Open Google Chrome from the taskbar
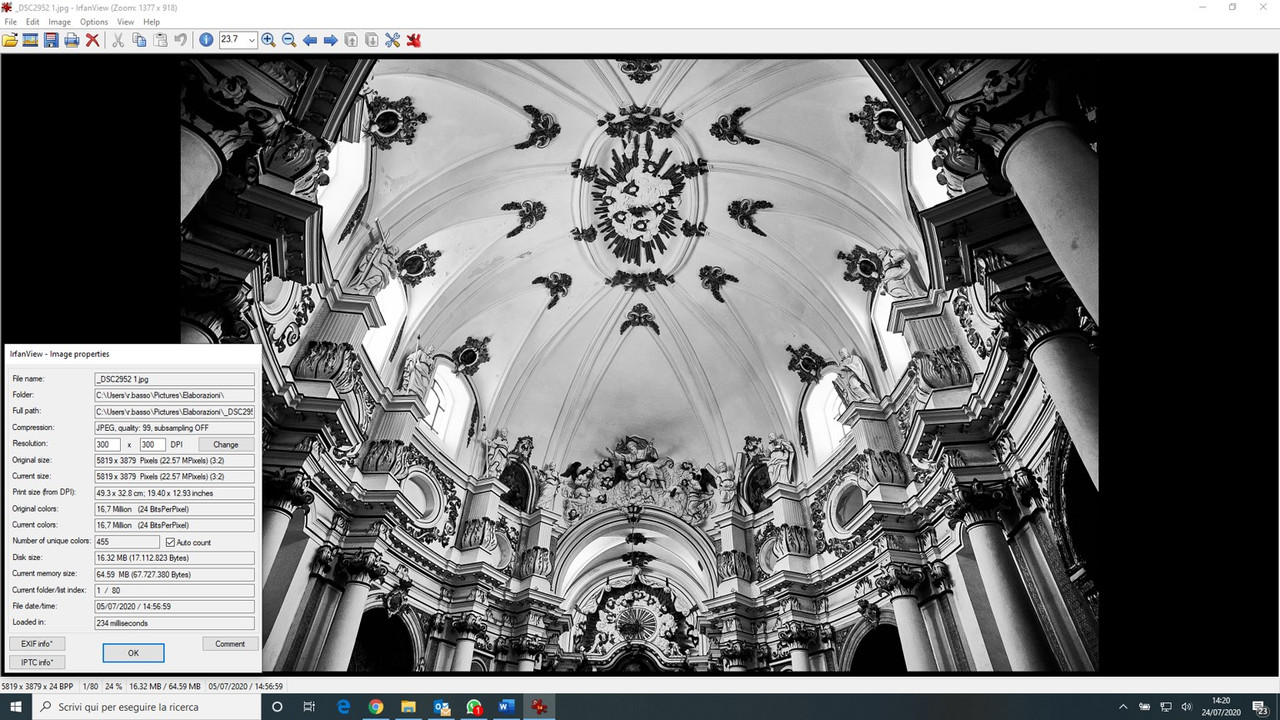Image resolution: width=1280 pixels, height=720 pixels. pyautogui.click(x=375, y=707)
